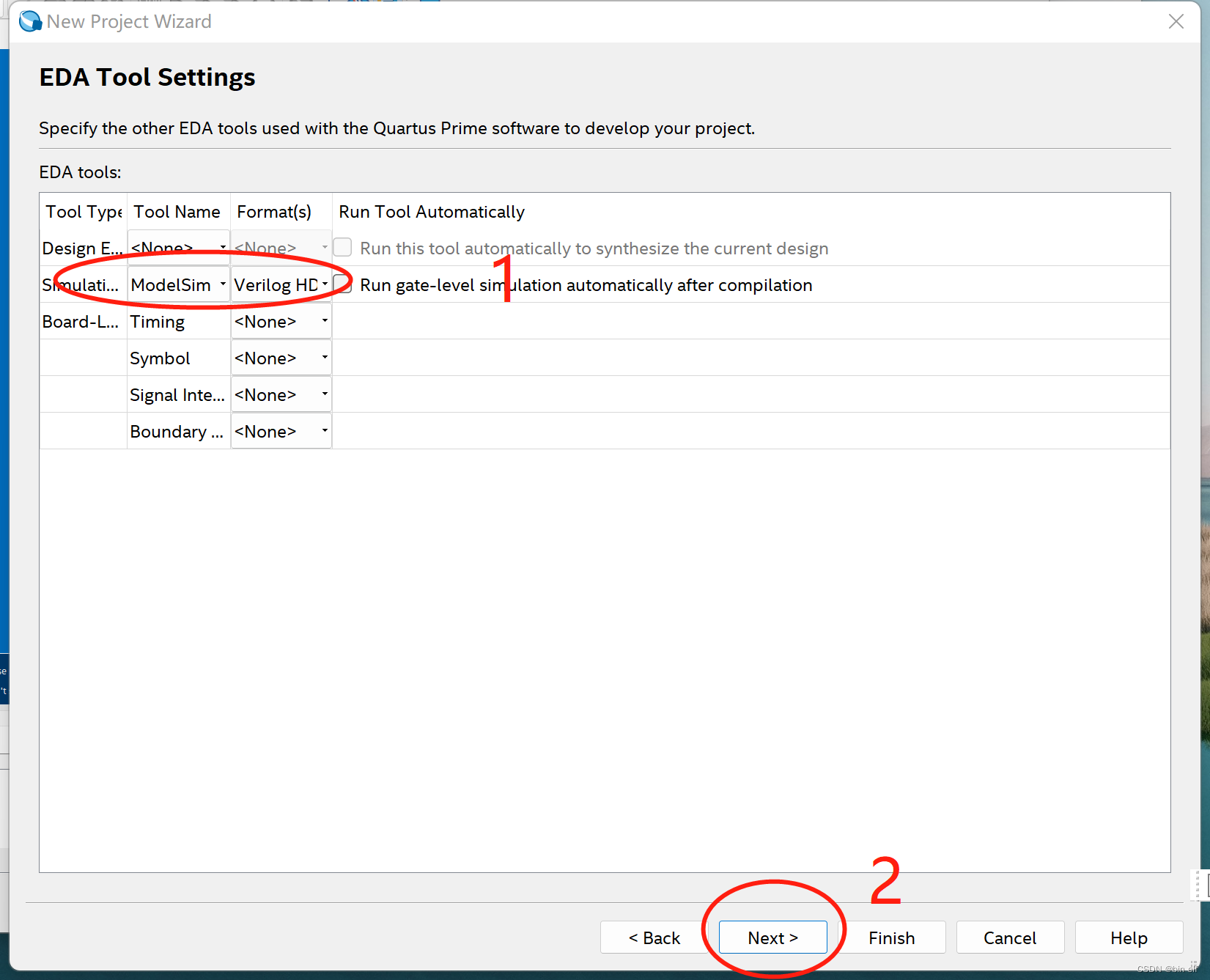Click the Run Tool Automatically column header

751,212
